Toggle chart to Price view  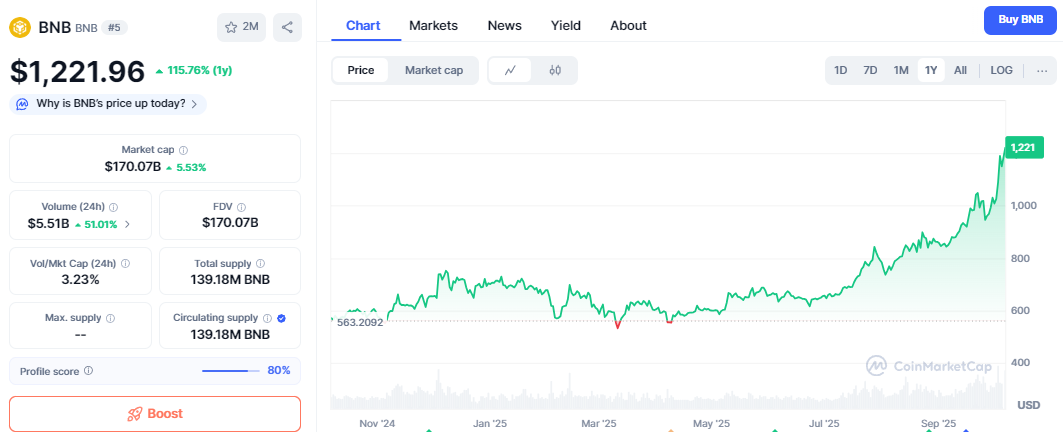(x=361, y=70)
